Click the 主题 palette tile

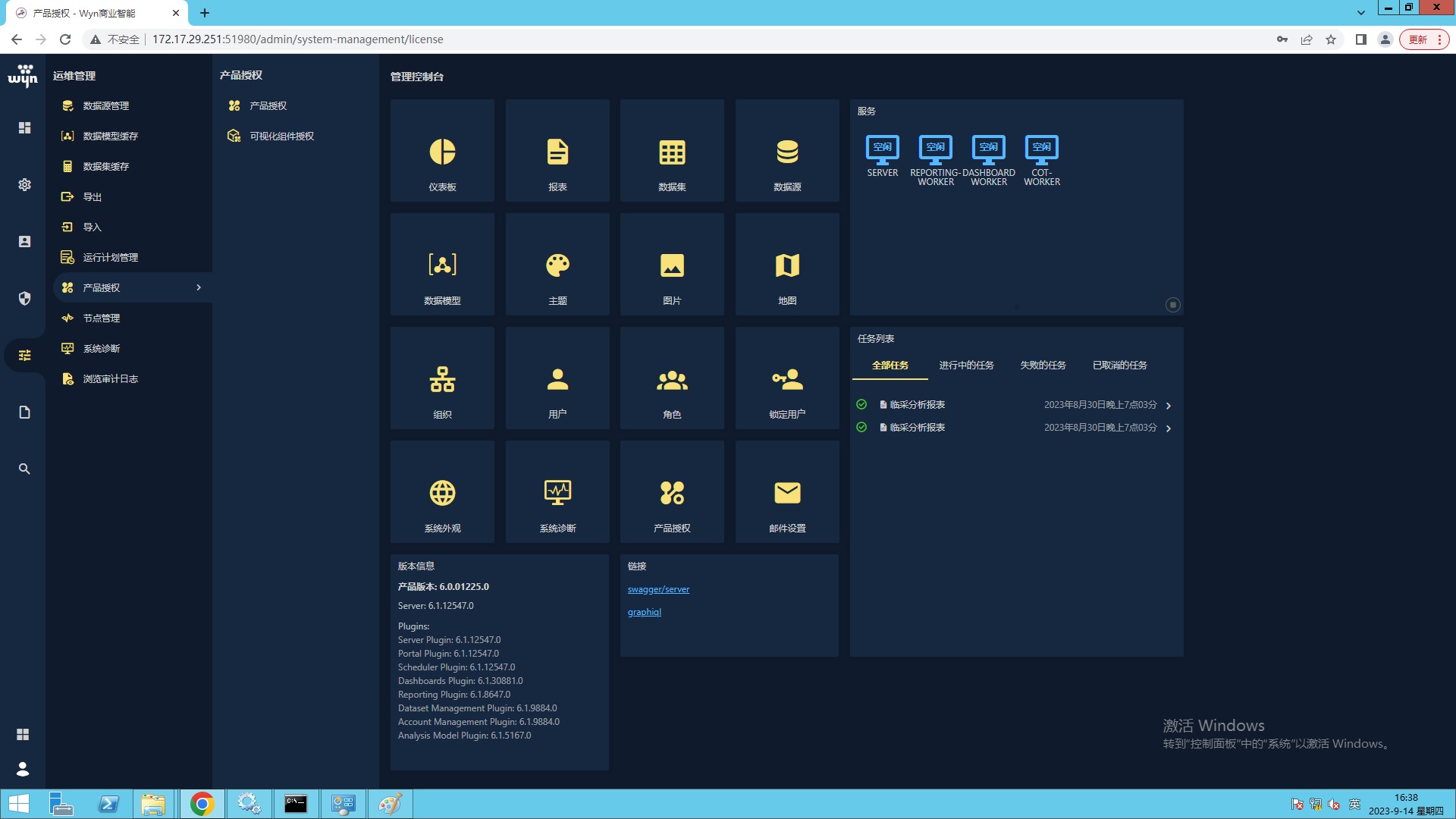557,265
